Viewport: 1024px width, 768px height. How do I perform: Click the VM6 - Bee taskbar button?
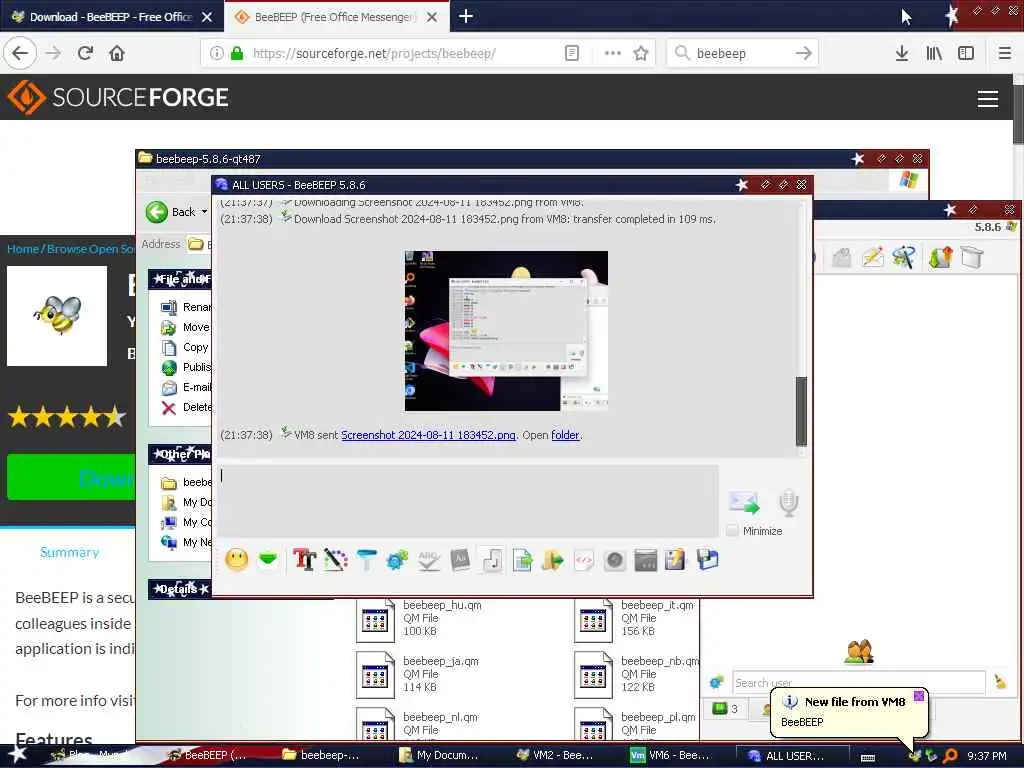click(670, 755)
